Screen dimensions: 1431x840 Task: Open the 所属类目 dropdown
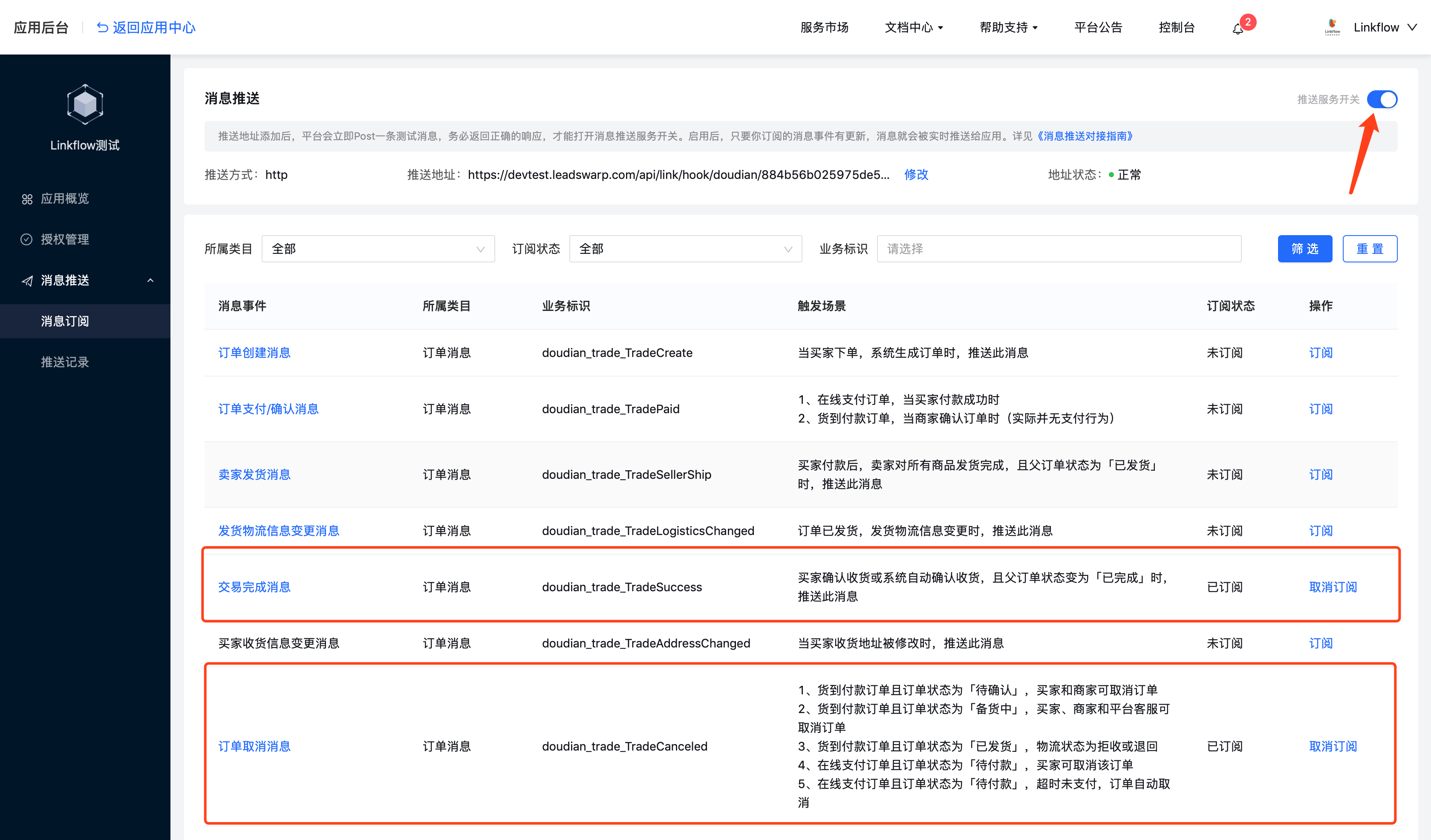(378, 249)
